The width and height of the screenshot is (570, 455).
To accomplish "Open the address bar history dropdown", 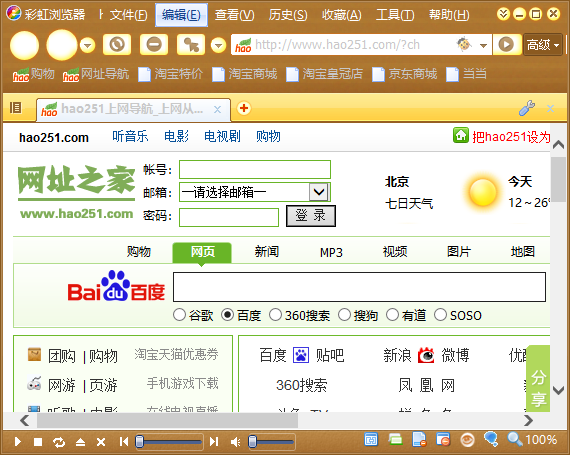I will [483, 45].
